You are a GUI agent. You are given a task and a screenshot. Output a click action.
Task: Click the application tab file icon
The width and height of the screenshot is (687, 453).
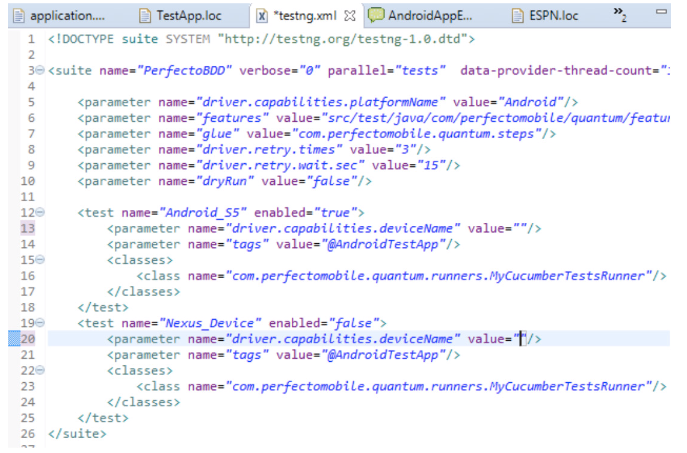[19, 16]
